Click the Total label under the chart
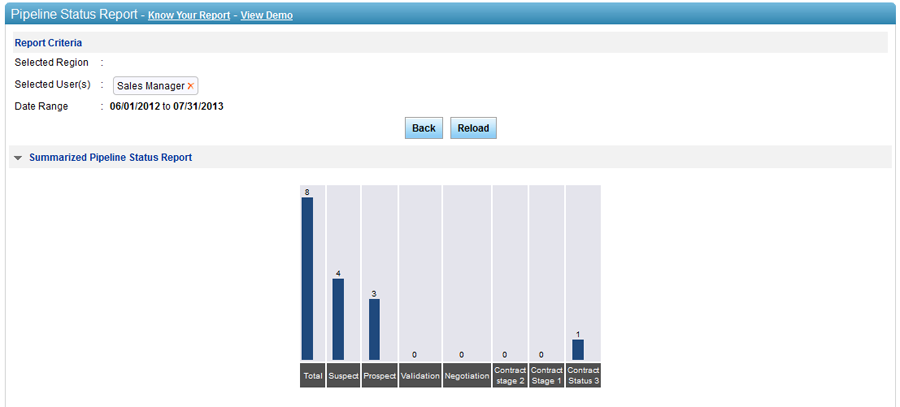This screenshot has height=407, width=900. (312, 376)
